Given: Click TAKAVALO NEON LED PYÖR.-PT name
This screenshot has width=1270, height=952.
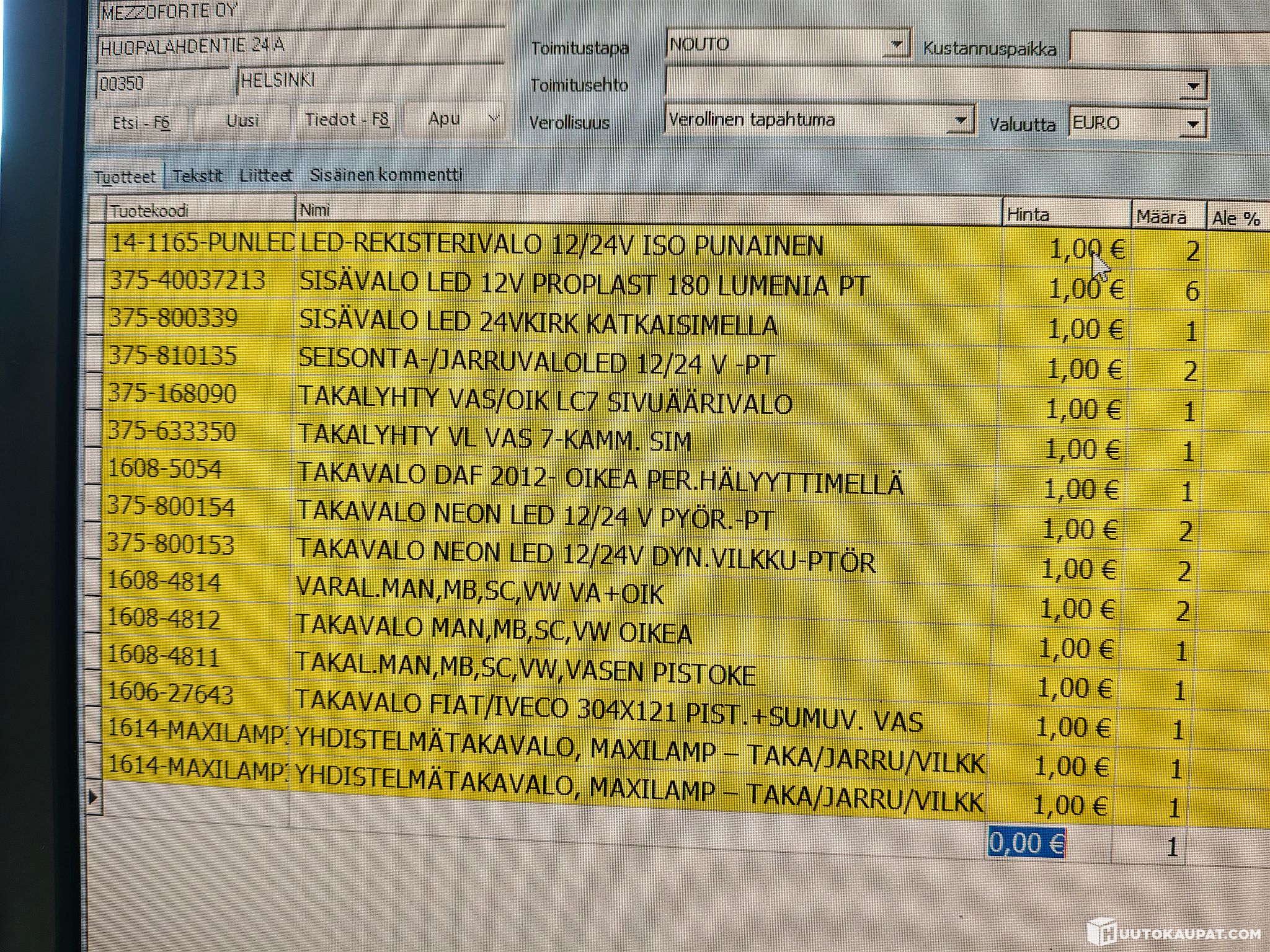Looking at the screenshot, I should click(x=535, y=516).
